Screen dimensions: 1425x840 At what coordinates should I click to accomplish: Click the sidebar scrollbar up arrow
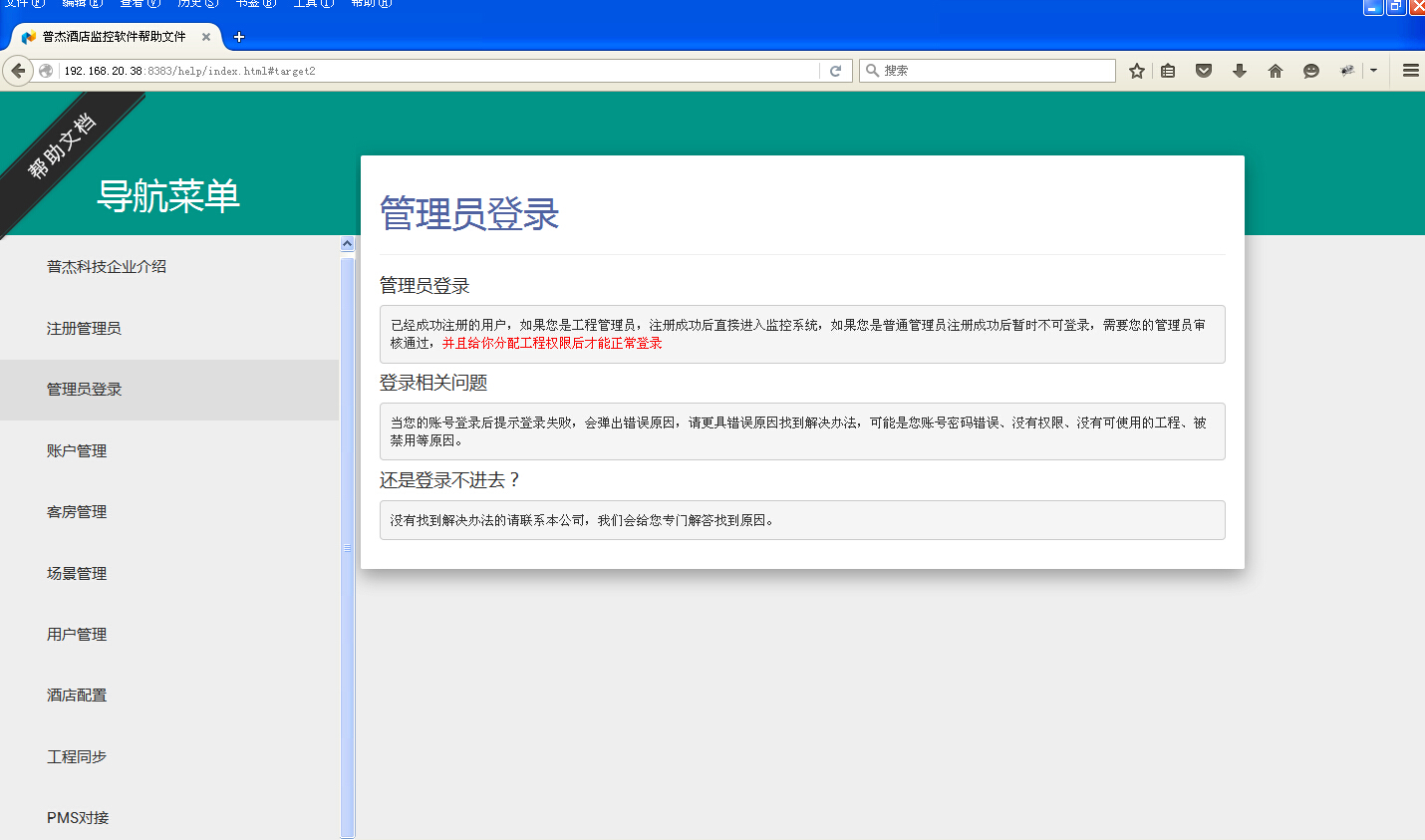coord(348,244)
